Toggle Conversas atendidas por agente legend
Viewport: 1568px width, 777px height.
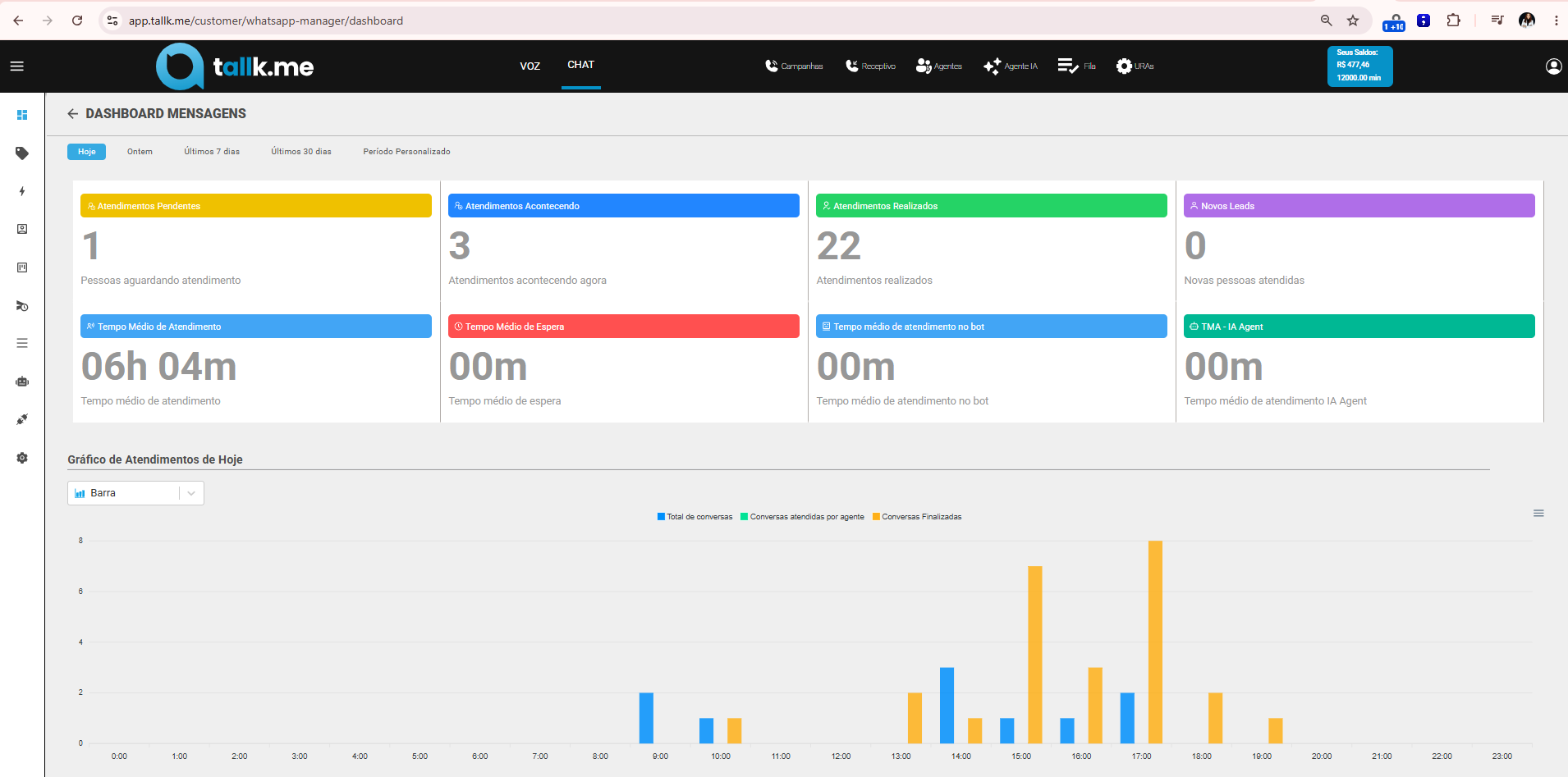pos(802,517)
